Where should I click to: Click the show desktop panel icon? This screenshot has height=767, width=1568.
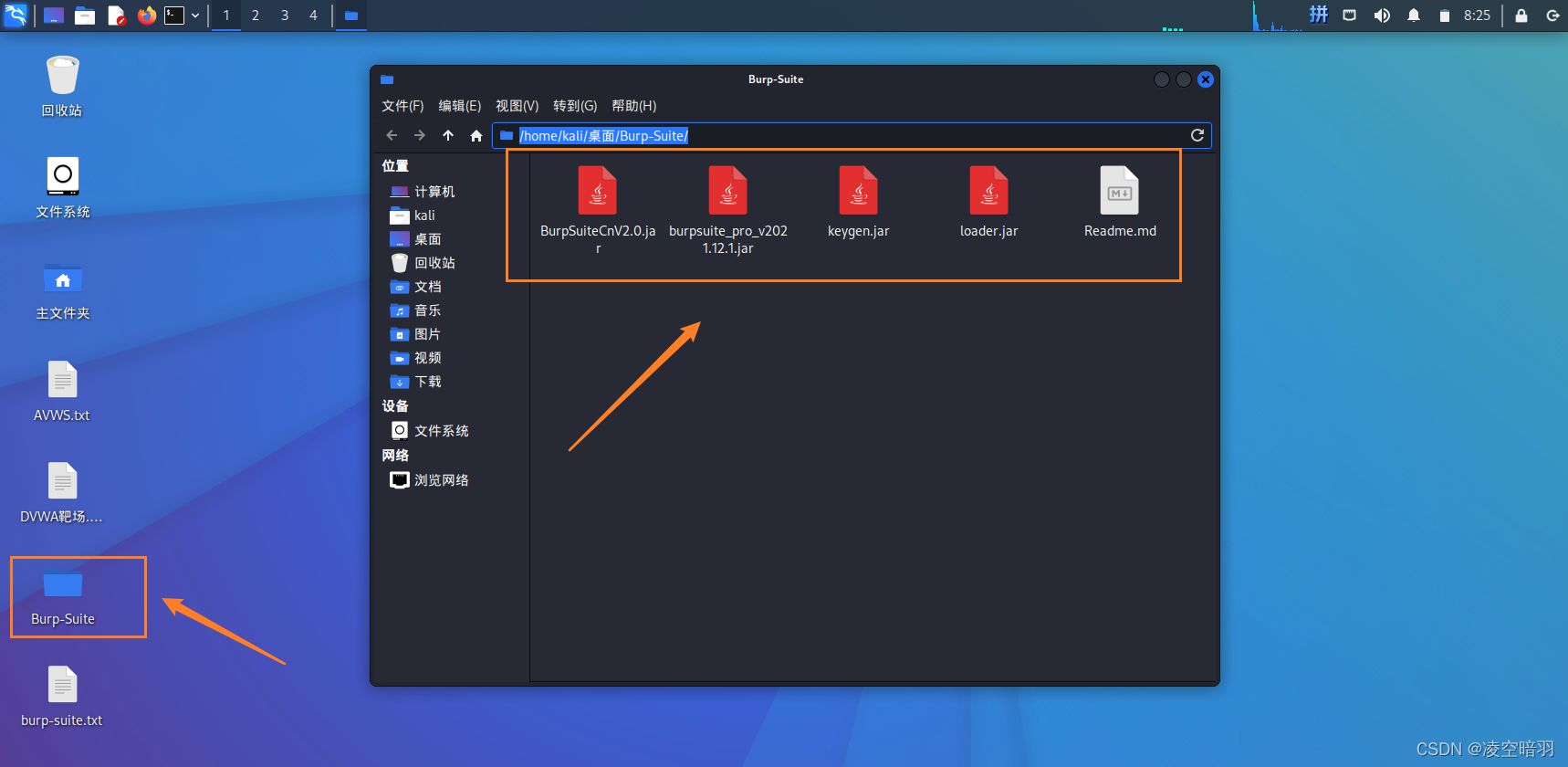click(54, 16)
